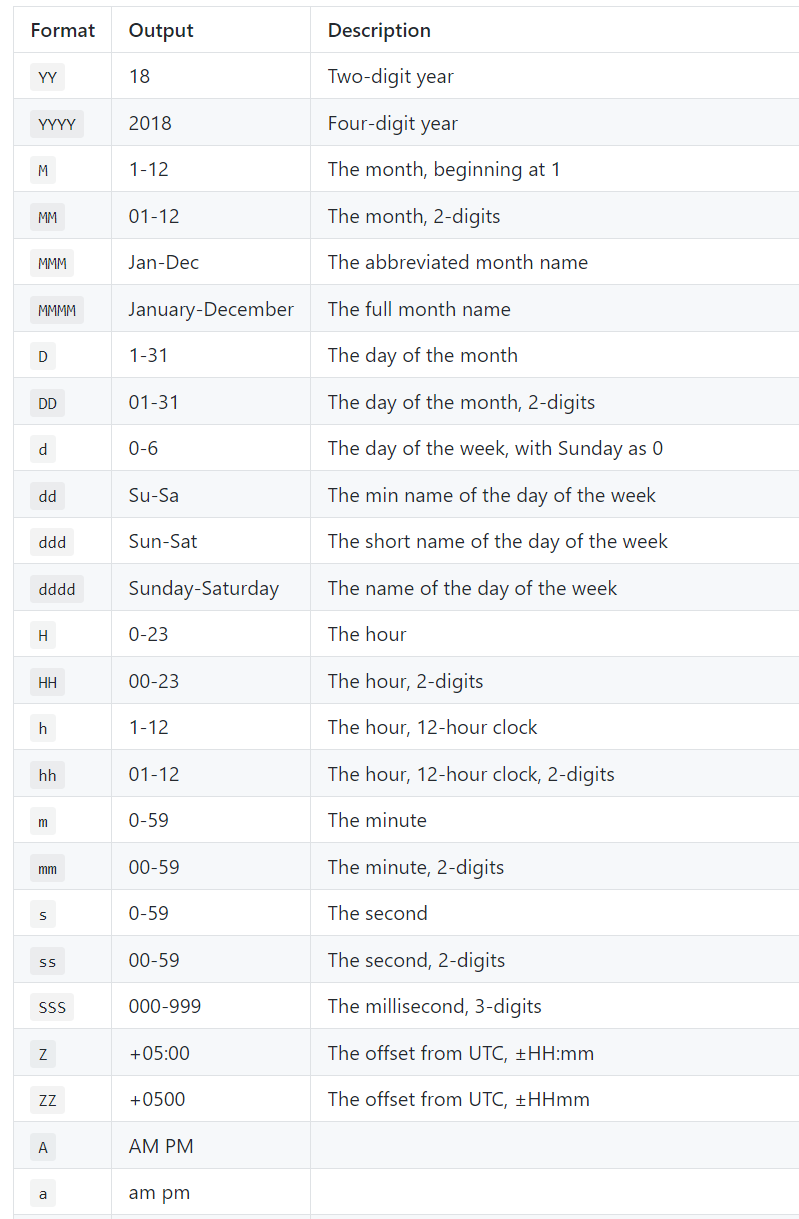Select the SSS millisecond format code
Viewport: 799px width, 1219px height.
52,1007
